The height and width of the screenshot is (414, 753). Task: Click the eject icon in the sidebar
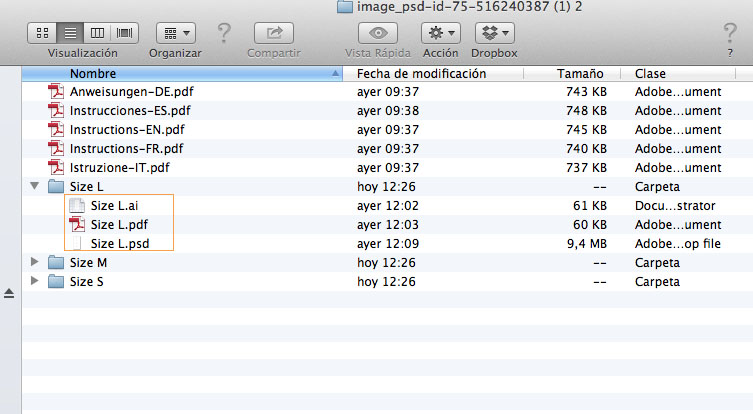[9, 293]
